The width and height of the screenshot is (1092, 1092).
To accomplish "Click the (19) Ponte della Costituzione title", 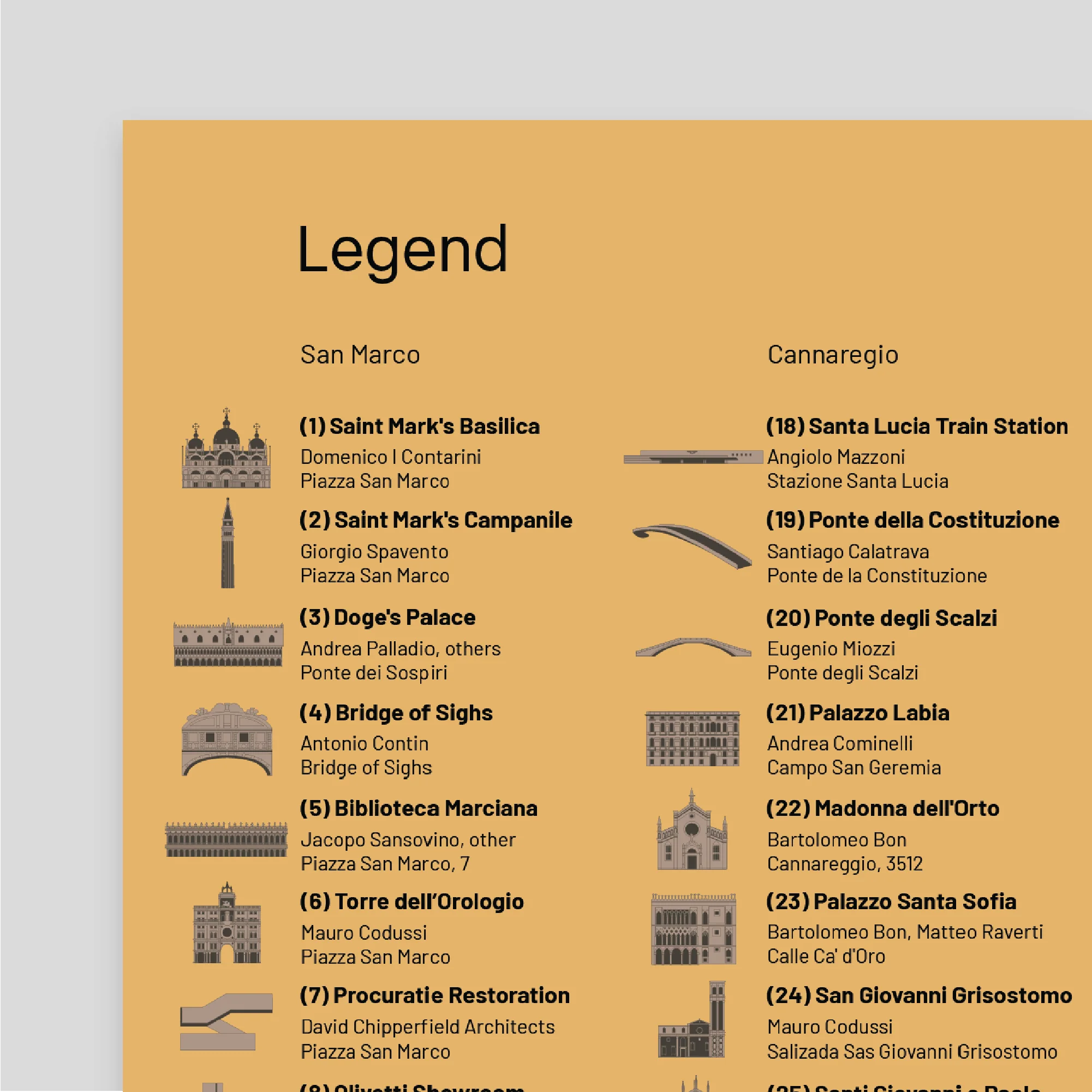I will [x=912, y=520].
